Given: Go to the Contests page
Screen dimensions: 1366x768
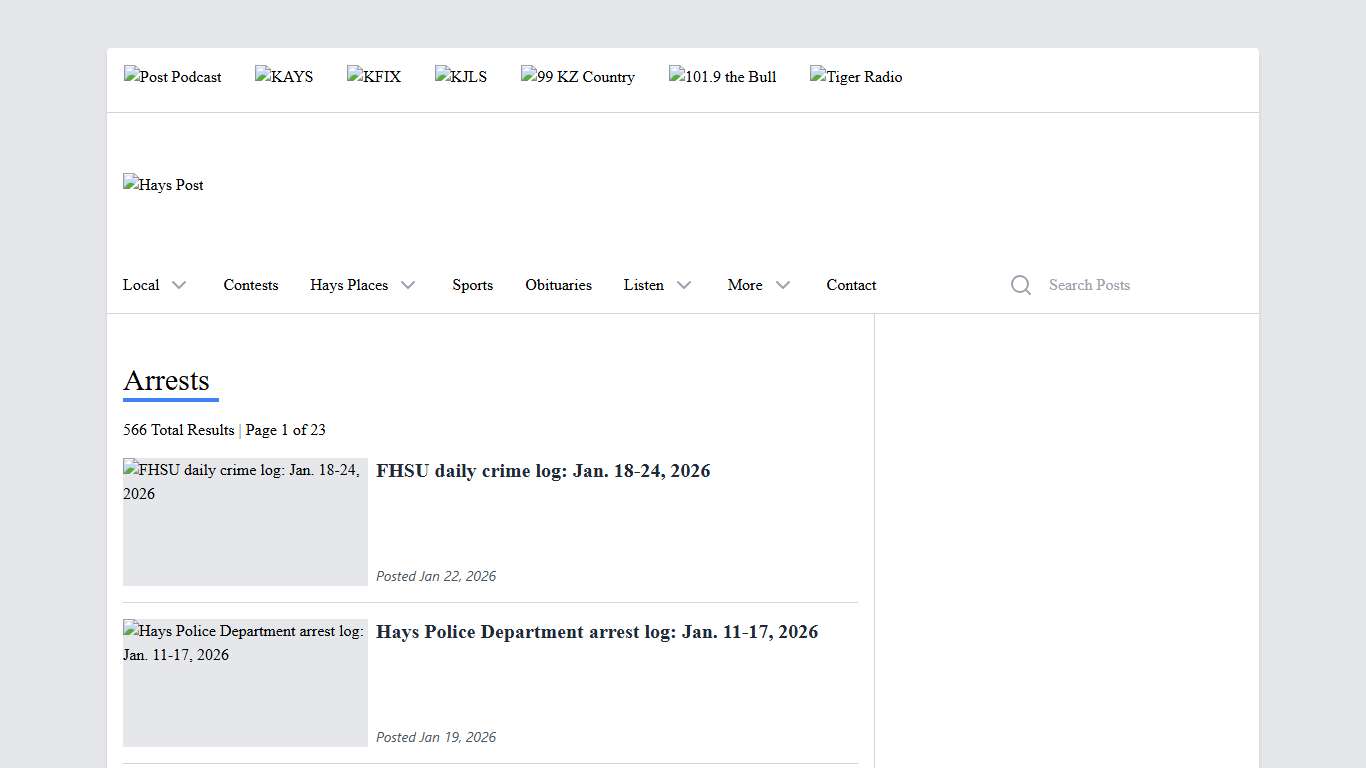Looking at the screenshot, I should pyautogui.click(x=251, y=285).
